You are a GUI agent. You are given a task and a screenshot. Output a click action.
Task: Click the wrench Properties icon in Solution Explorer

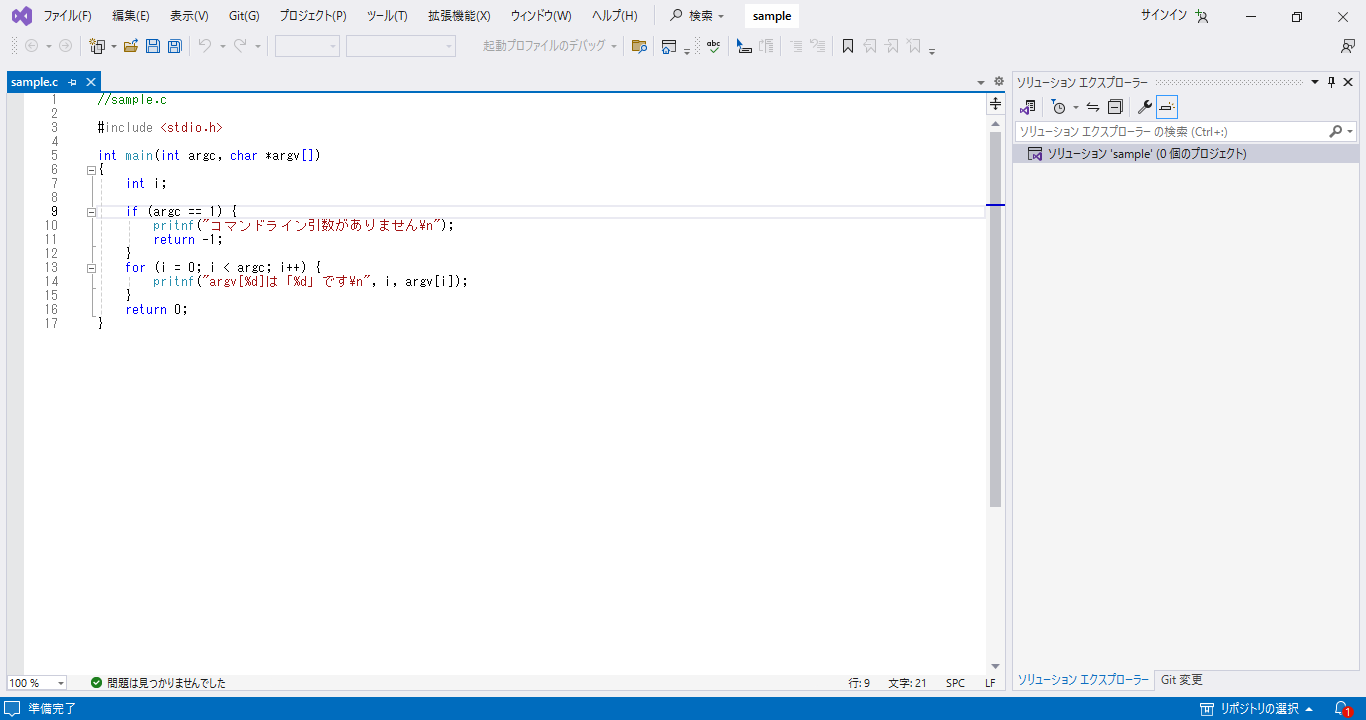click(x=1144, y=107)
